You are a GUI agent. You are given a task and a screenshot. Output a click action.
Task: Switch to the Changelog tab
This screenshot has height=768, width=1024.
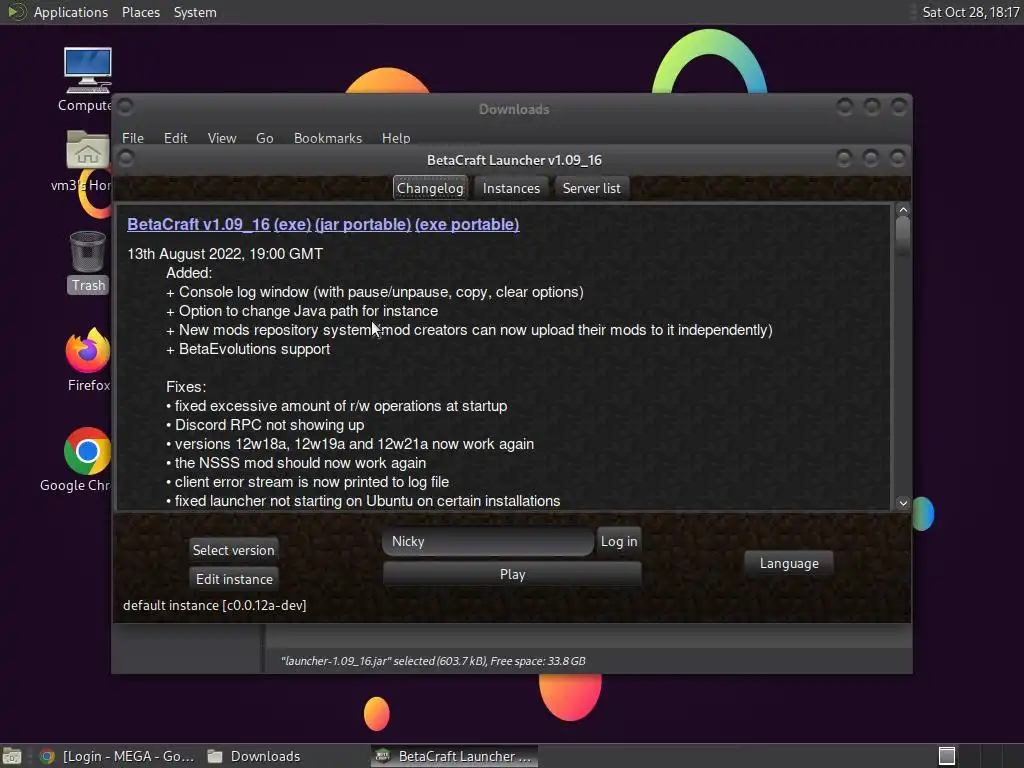point(430,188)
